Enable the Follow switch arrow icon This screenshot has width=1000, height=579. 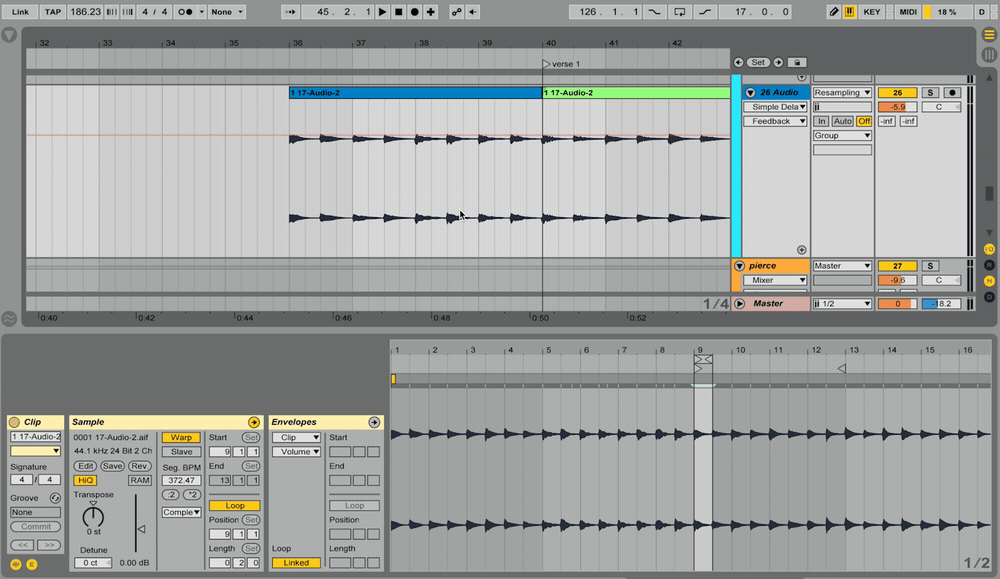pyautogui.click(x=291, y=11)
